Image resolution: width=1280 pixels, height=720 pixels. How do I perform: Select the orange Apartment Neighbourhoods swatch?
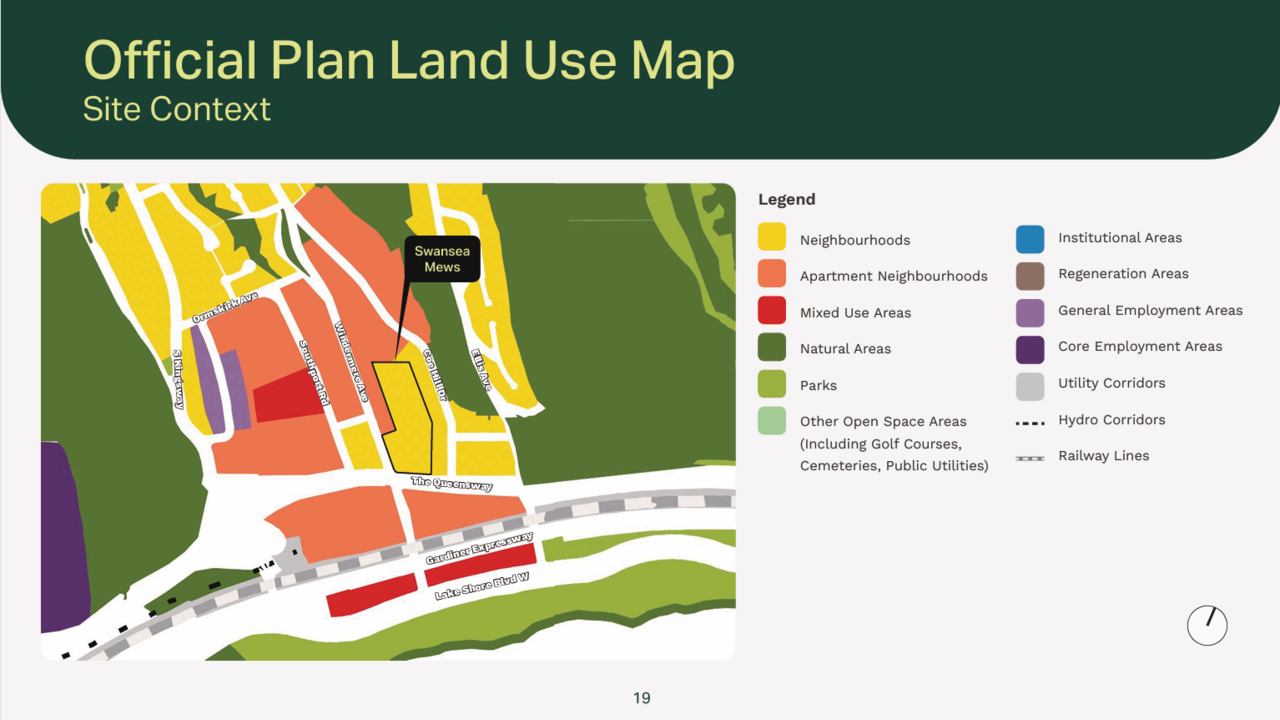pos(772,274)
